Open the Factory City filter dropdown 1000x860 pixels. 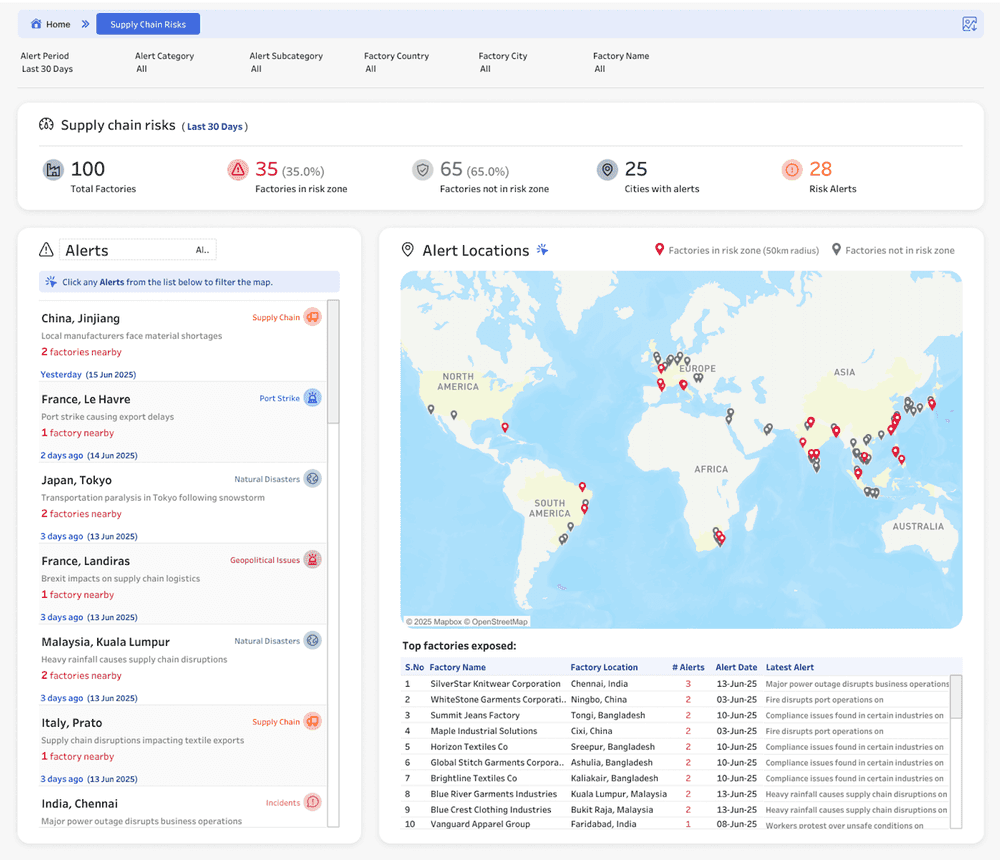tap(485, 69)
